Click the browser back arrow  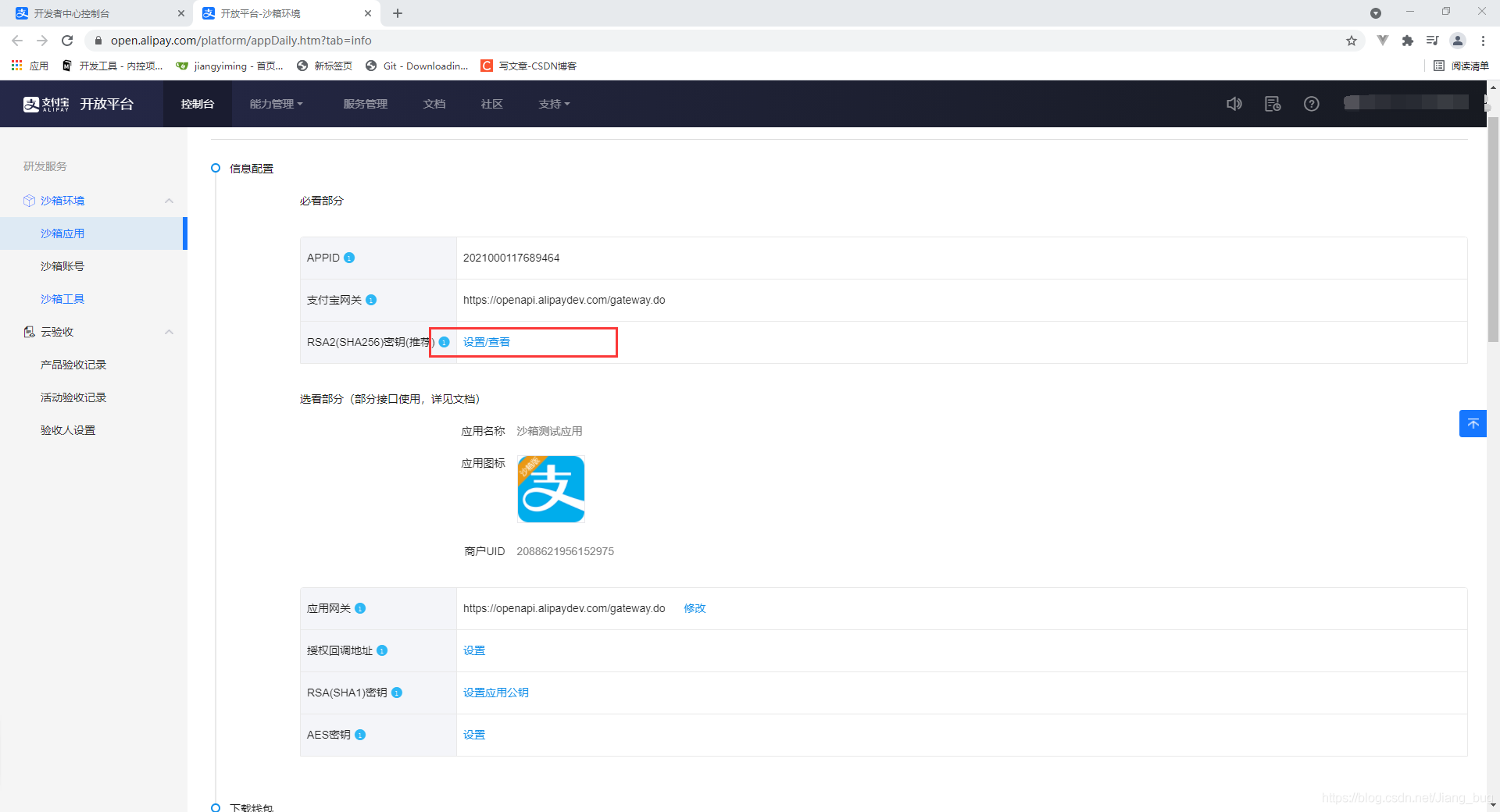pos(17,41)
